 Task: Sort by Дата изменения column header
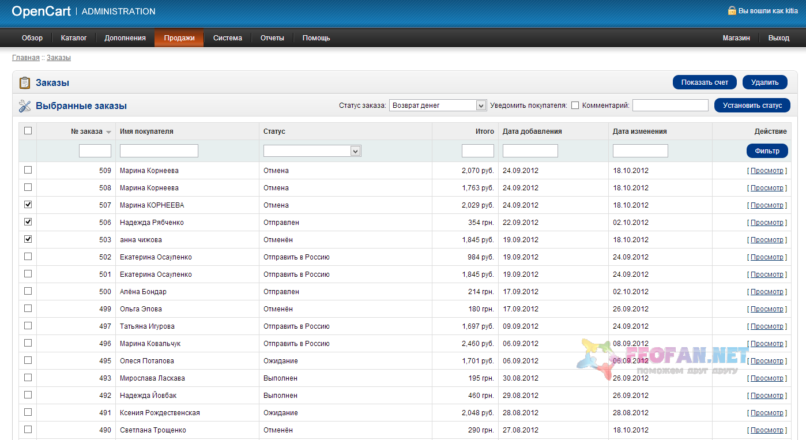click(x=639, y=132)
